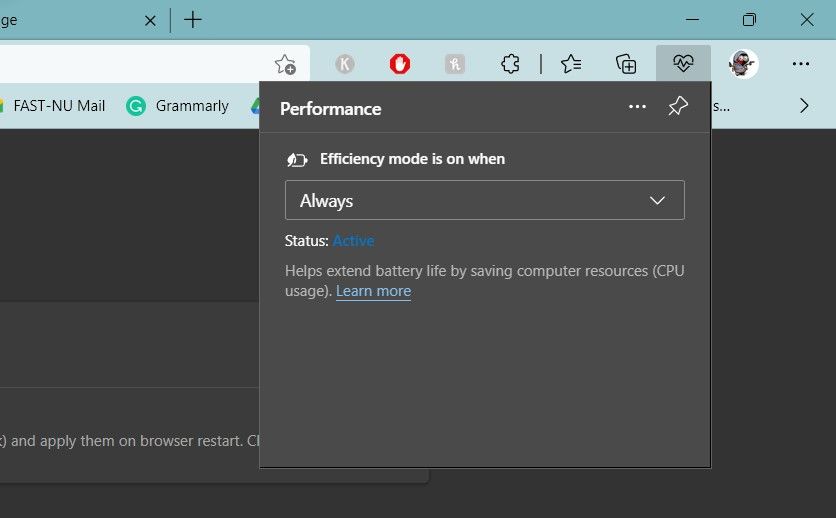Open browser Settings and more menu
The height and width of the screenshot is (518, 836).
[x=800, y=64]
